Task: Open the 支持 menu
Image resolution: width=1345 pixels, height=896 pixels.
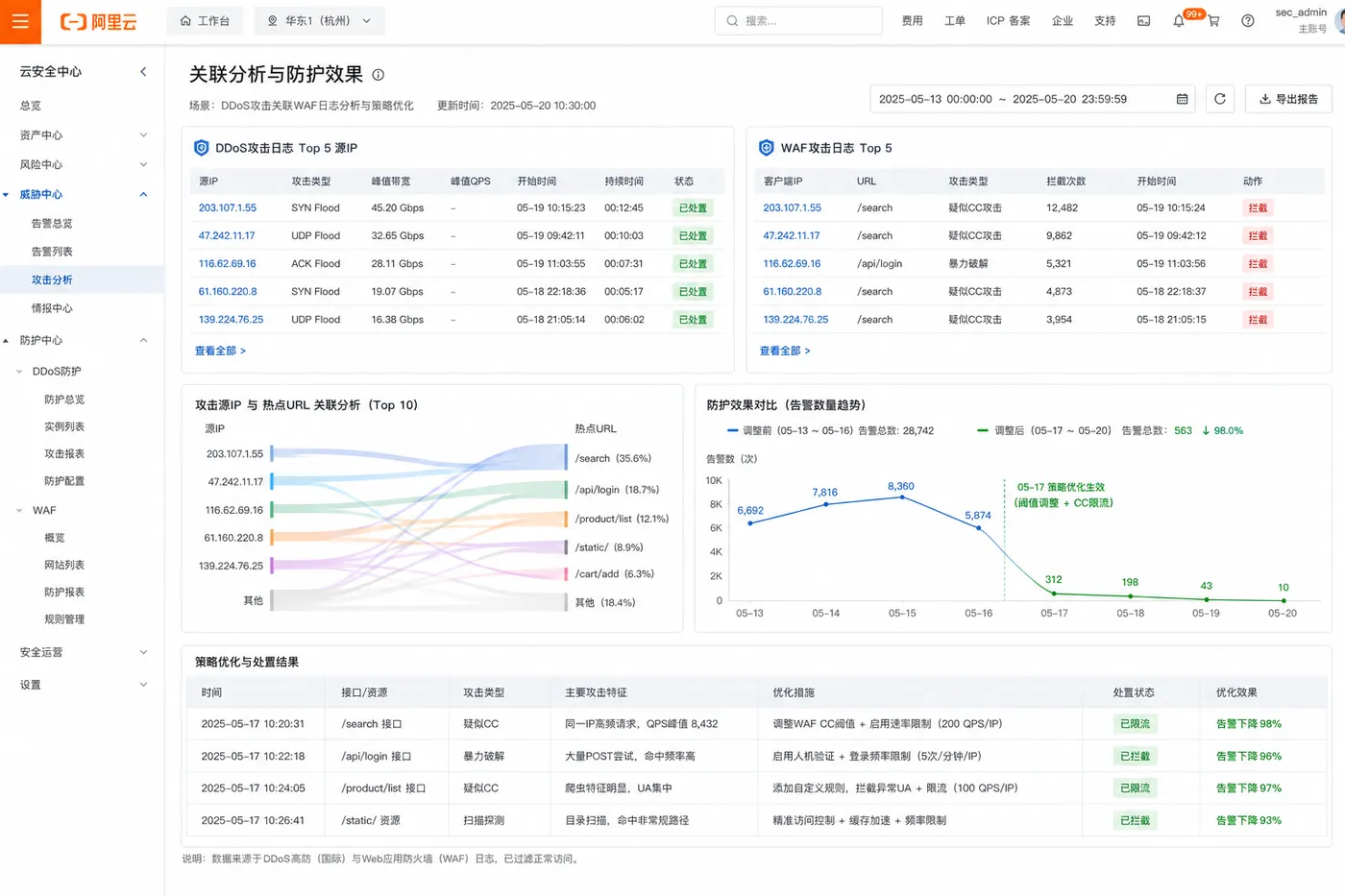Action: 1105,21
